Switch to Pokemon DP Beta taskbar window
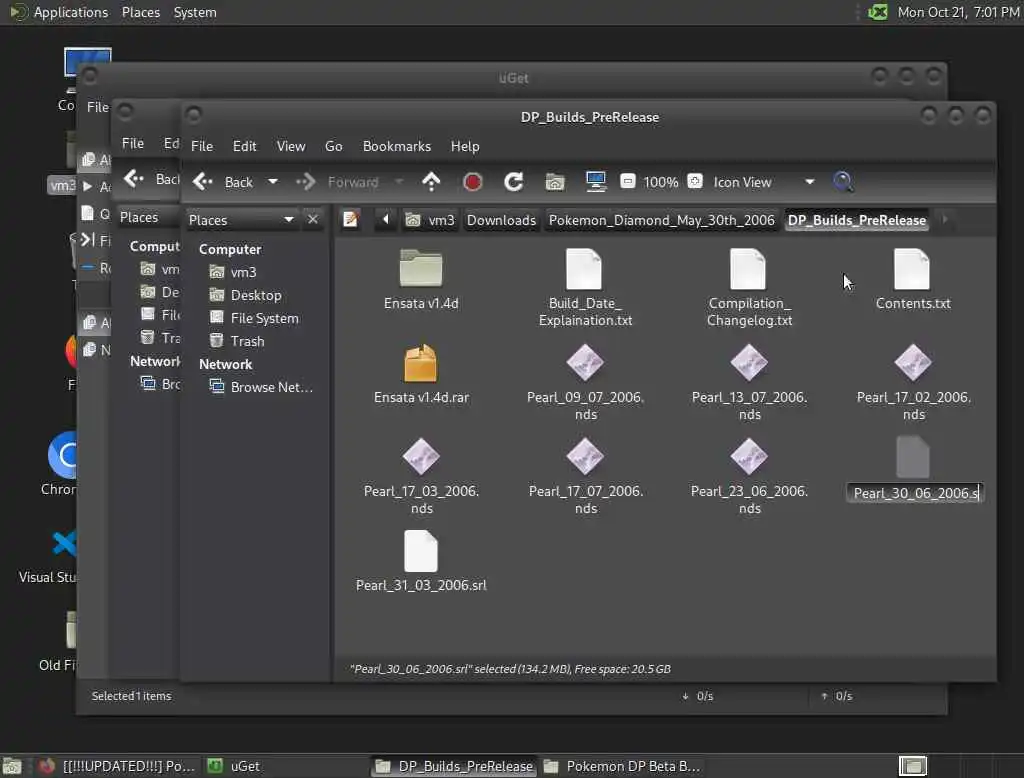The height and width of the screenshot is (778, 1024). (623, 766)
